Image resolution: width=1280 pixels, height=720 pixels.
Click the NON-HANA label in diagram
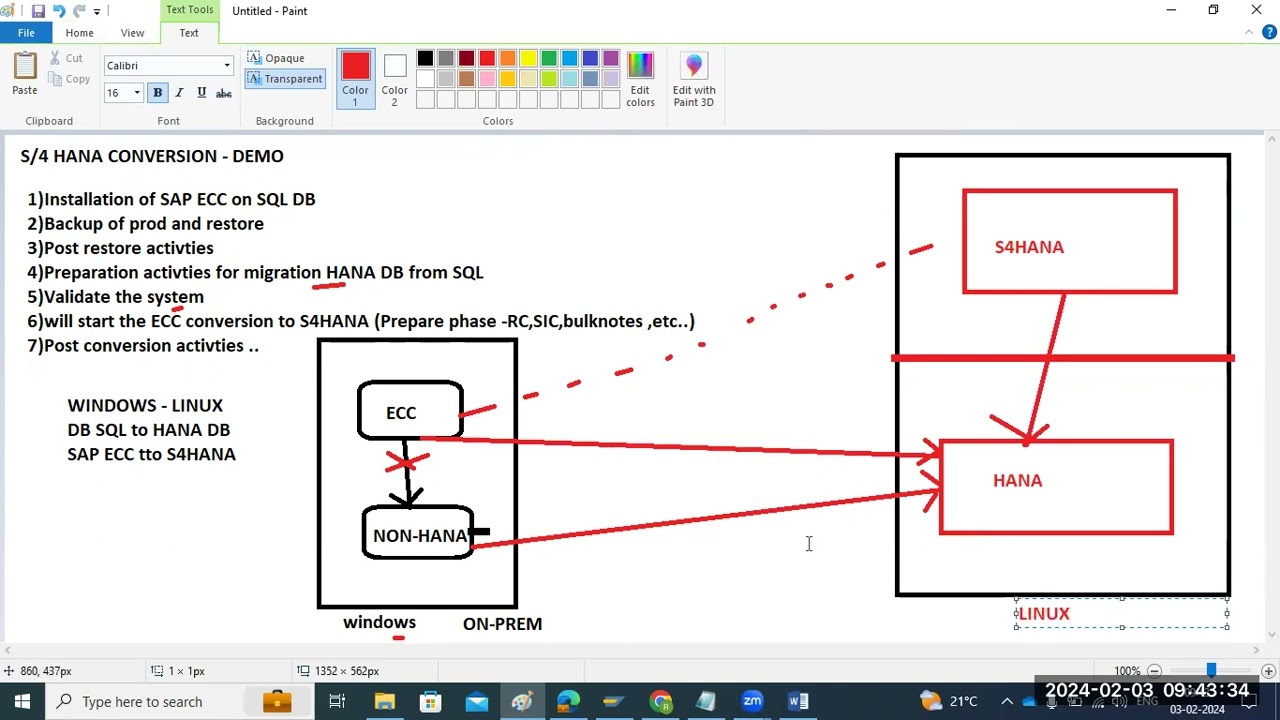click(420, 536)
